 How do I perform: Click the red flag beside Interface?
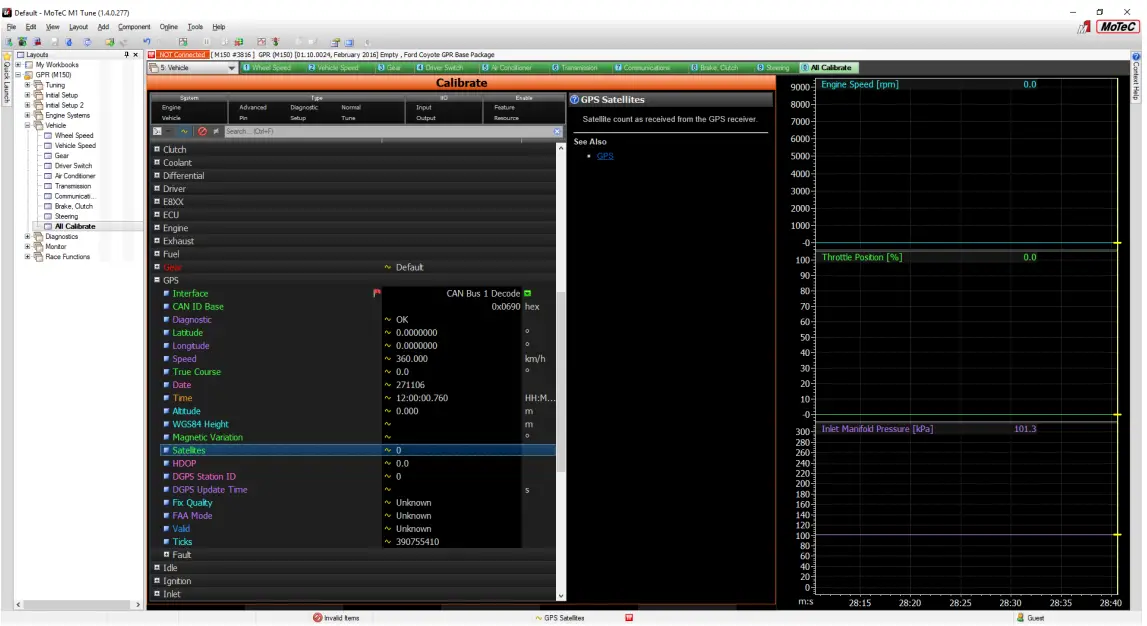(x=377, y=293)
